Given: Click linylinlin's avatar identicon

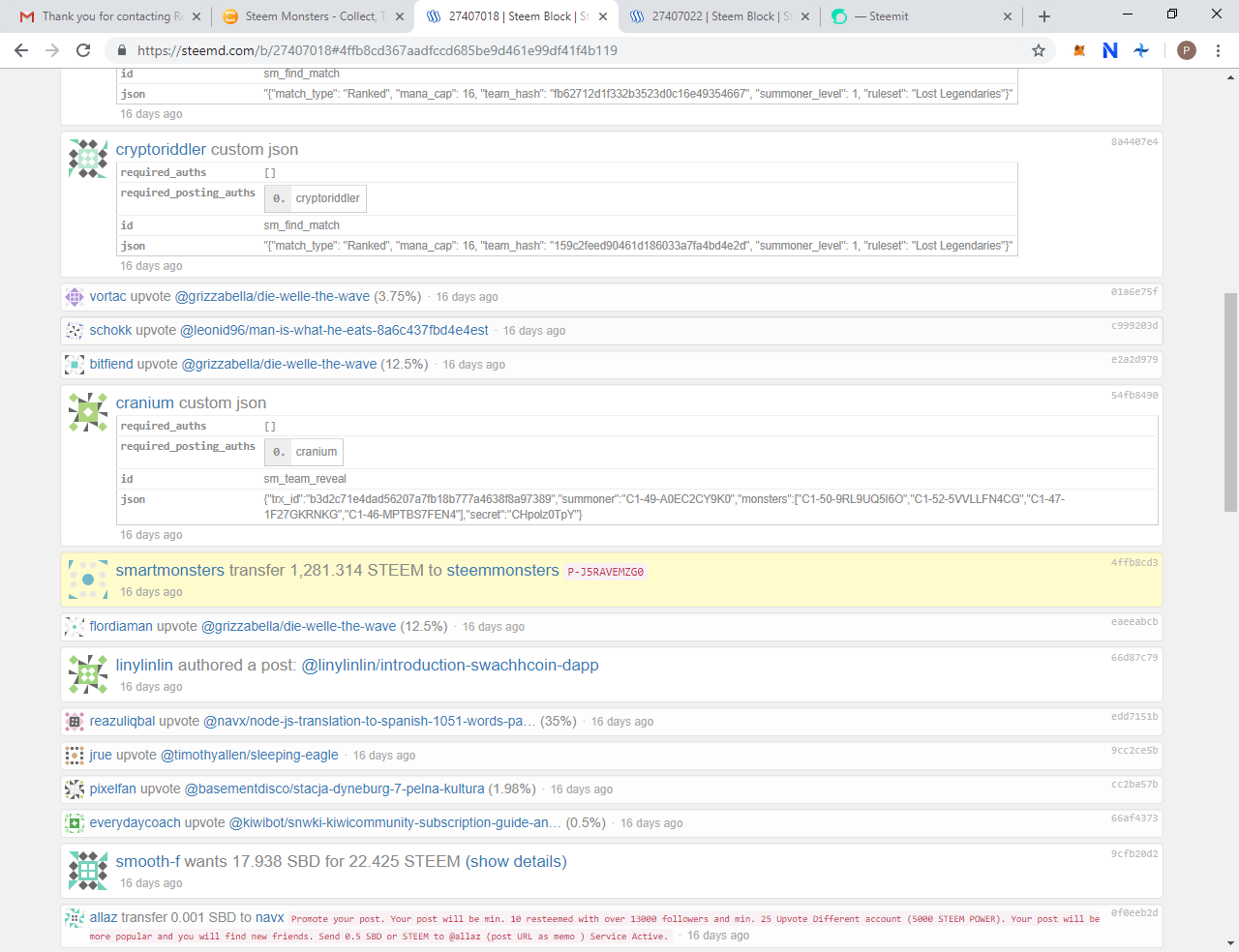Looking at the screenshot, I should pos(88,674).
